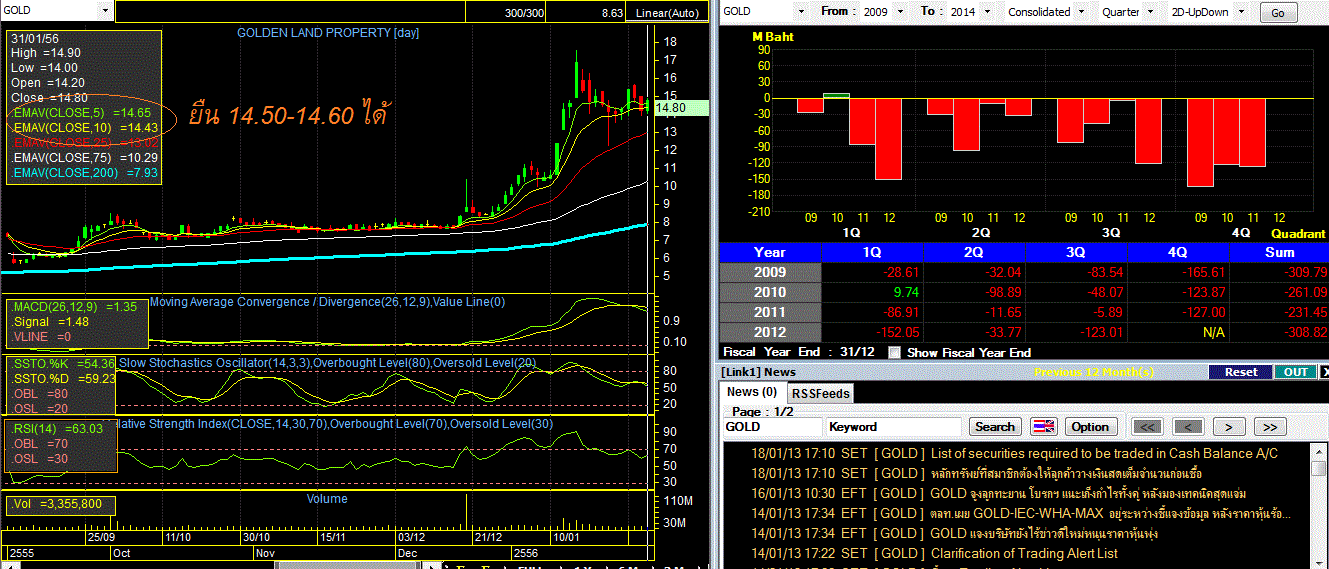Click the news Option button
Screen dimensions: 1329x569
(x=1090, y=427)
